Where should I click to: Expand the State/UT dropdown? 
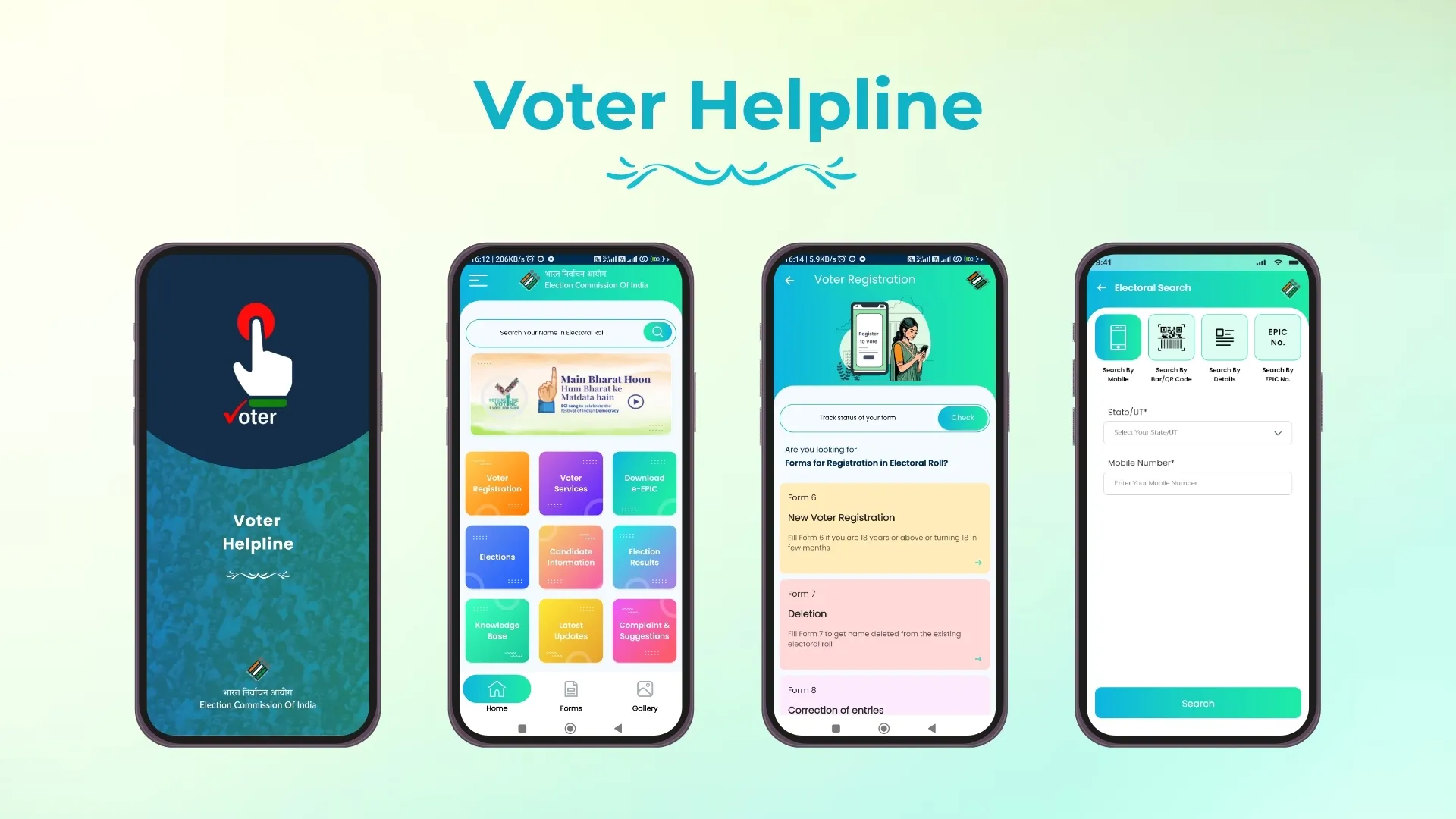[x=1197, y=432]
